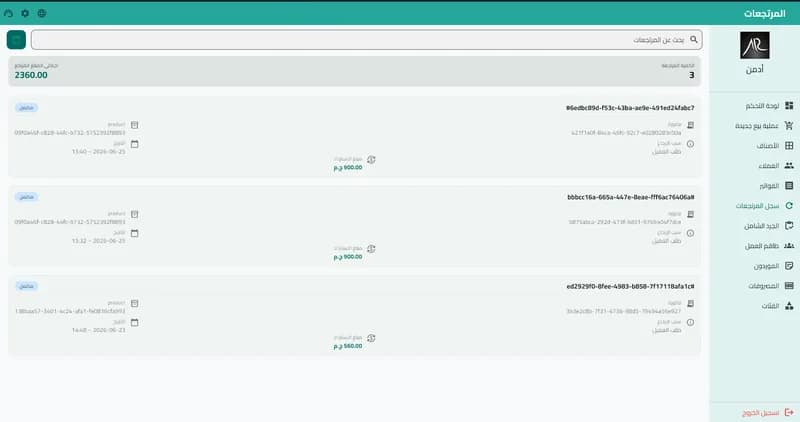Click the globe language icon in top bar
Screen dimensions: 800x422
coord(42,13)
